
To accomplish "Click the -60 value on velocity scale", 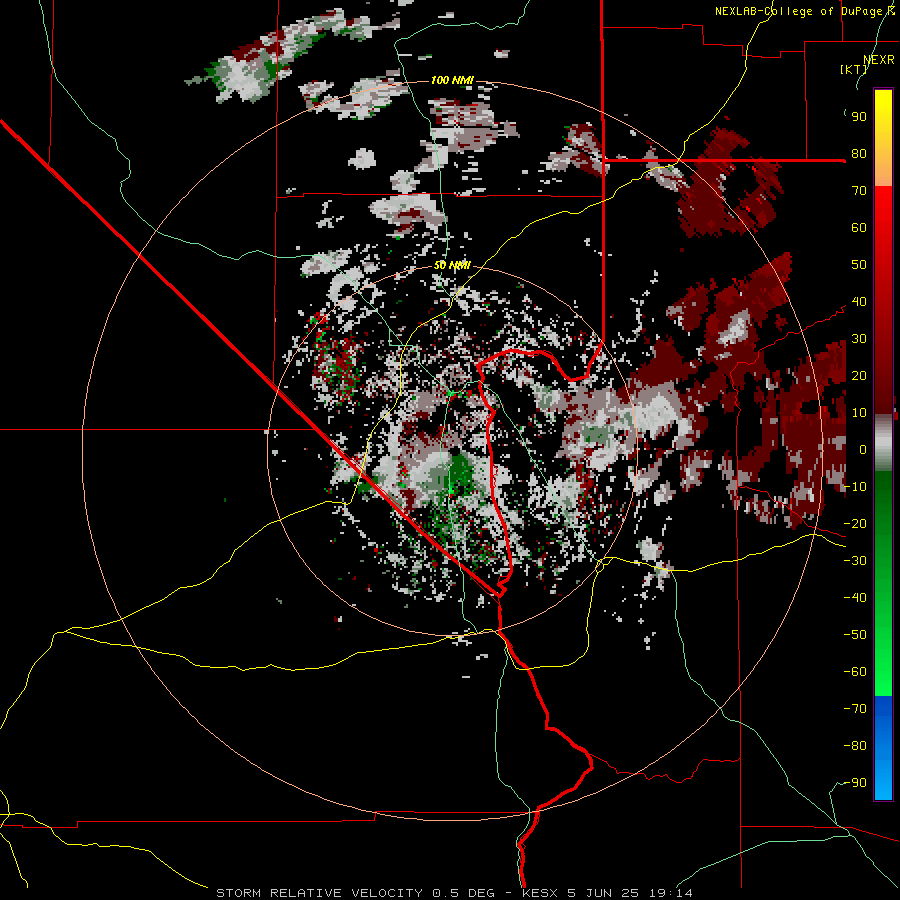I will 855,672.
